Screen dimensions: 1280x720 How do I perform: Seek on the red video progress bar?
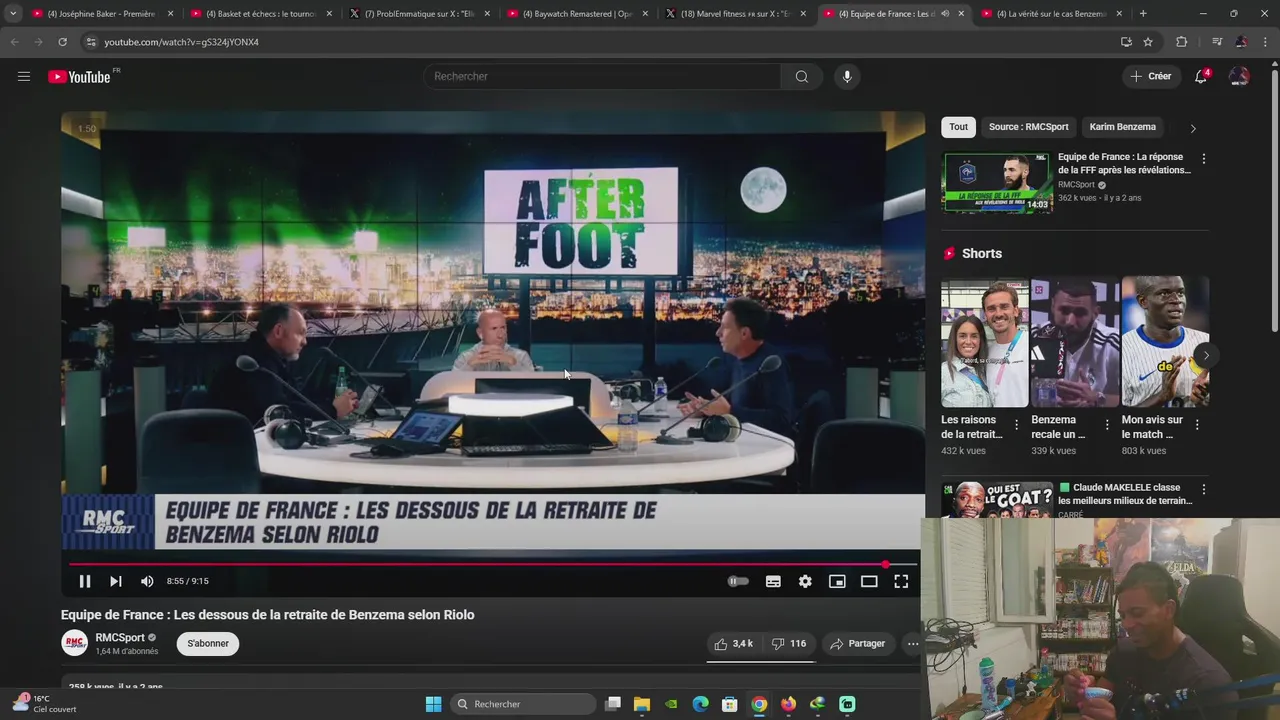coord(493,564)
